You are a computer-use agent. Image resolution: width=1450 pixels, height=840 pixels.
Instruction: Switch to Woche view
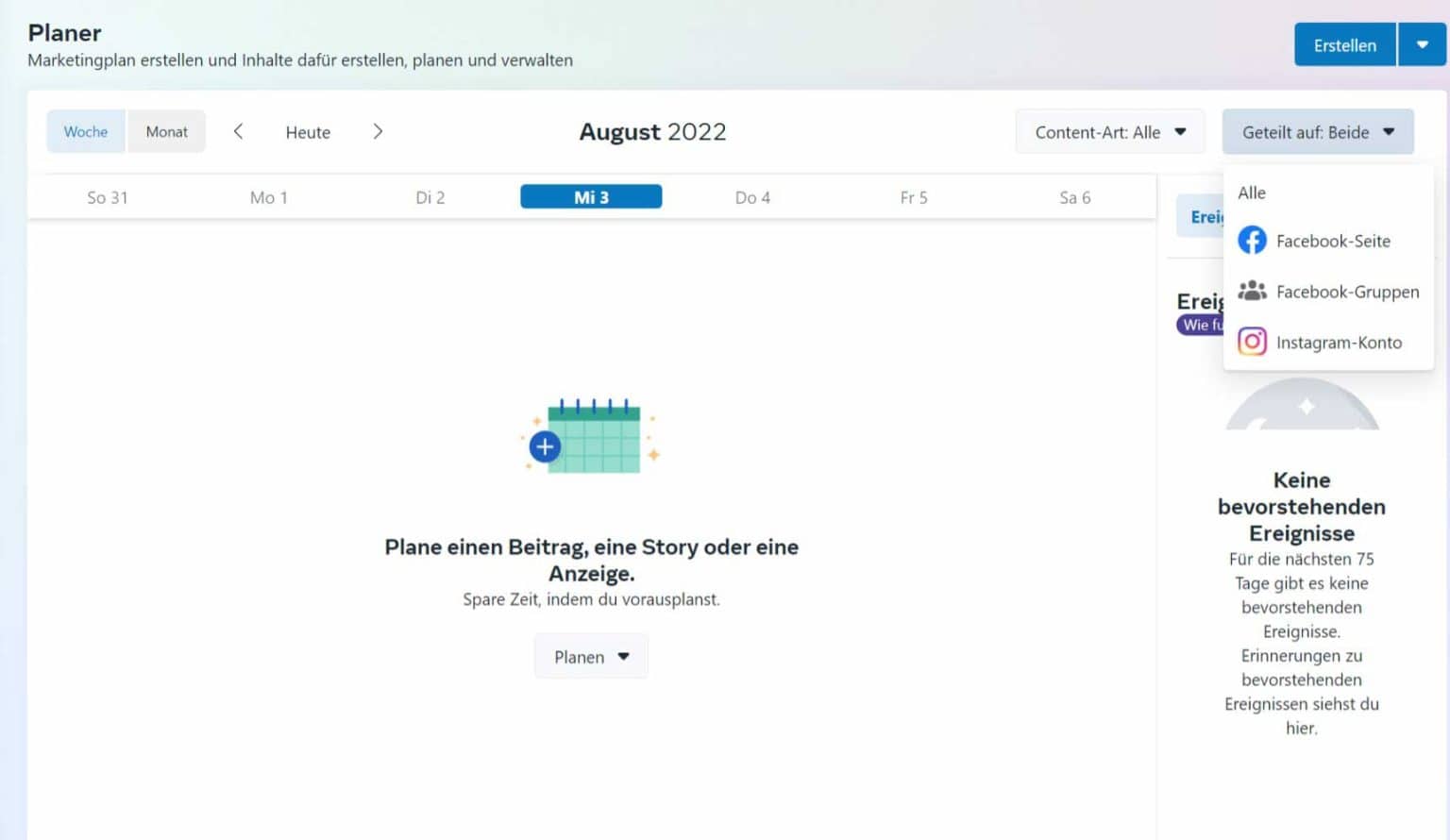click(86, 132)
